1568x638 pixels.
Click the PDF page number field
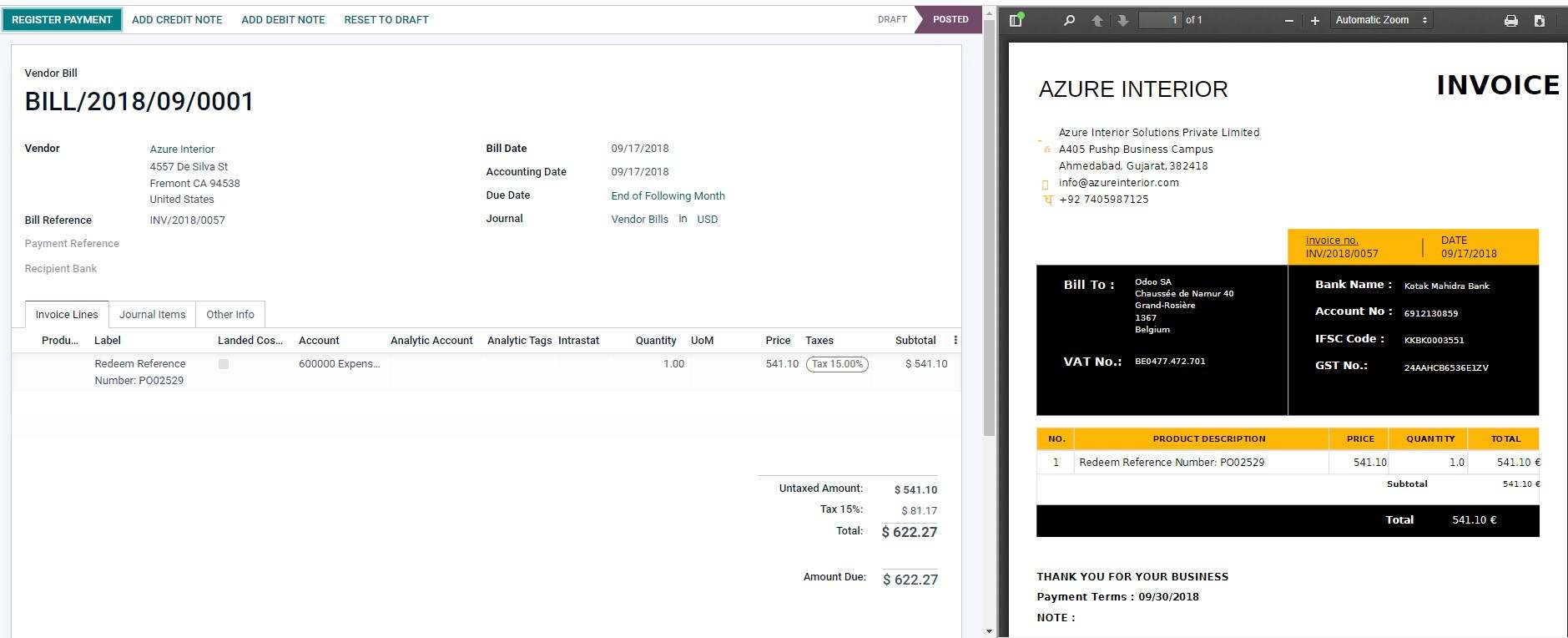(x=1161, y=20)
